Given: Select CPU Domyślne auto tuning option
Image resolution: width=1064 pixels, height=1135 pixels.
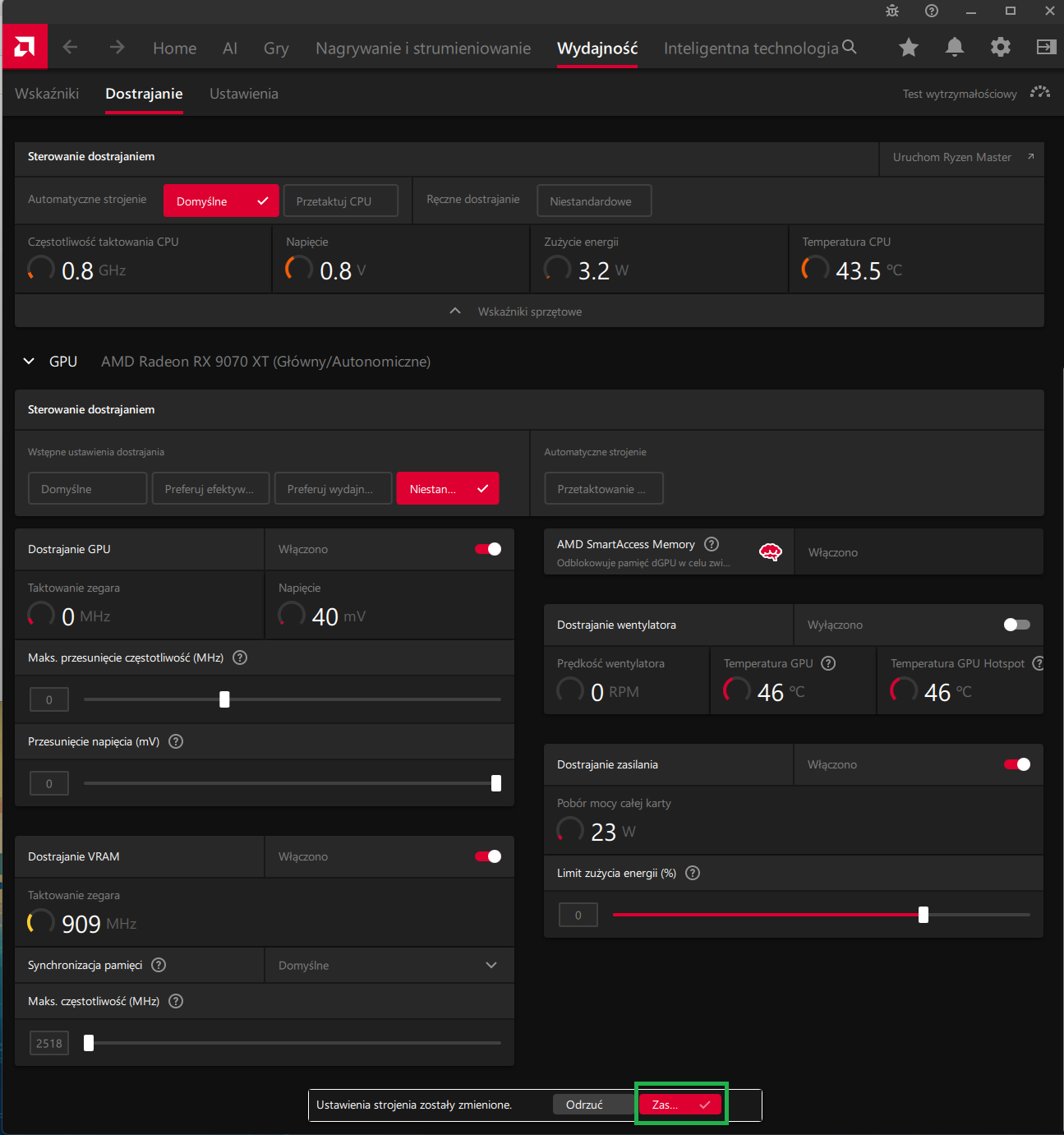Looking at the screenshot, I should (221, 201).
